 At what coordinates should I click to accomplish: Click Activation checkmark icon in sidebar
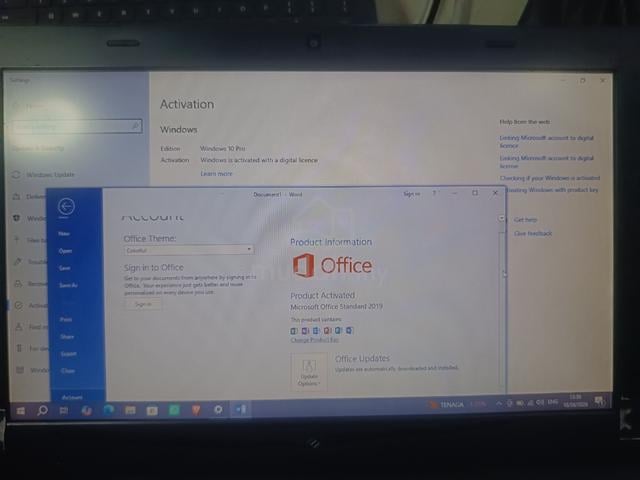19,305
